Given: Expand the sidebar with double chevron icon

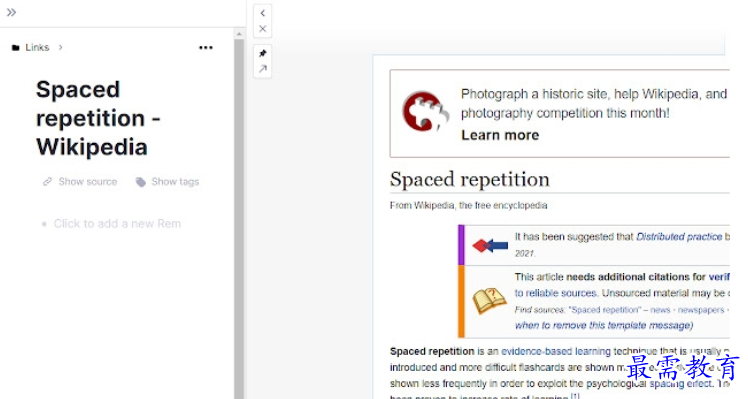Looking at the screenshot, I should pos(11,12).
